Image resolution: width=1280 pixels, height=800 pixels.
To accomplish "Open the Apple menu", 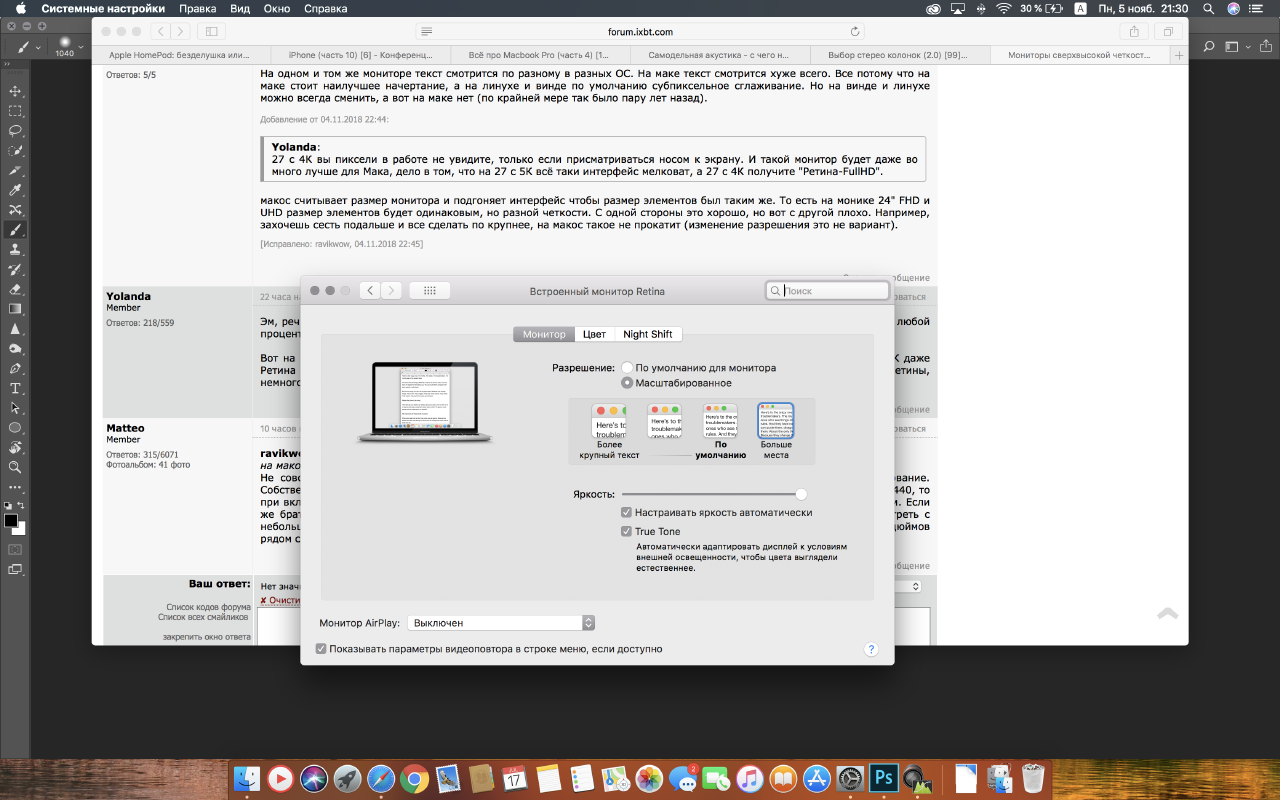I will pos(20,8).
